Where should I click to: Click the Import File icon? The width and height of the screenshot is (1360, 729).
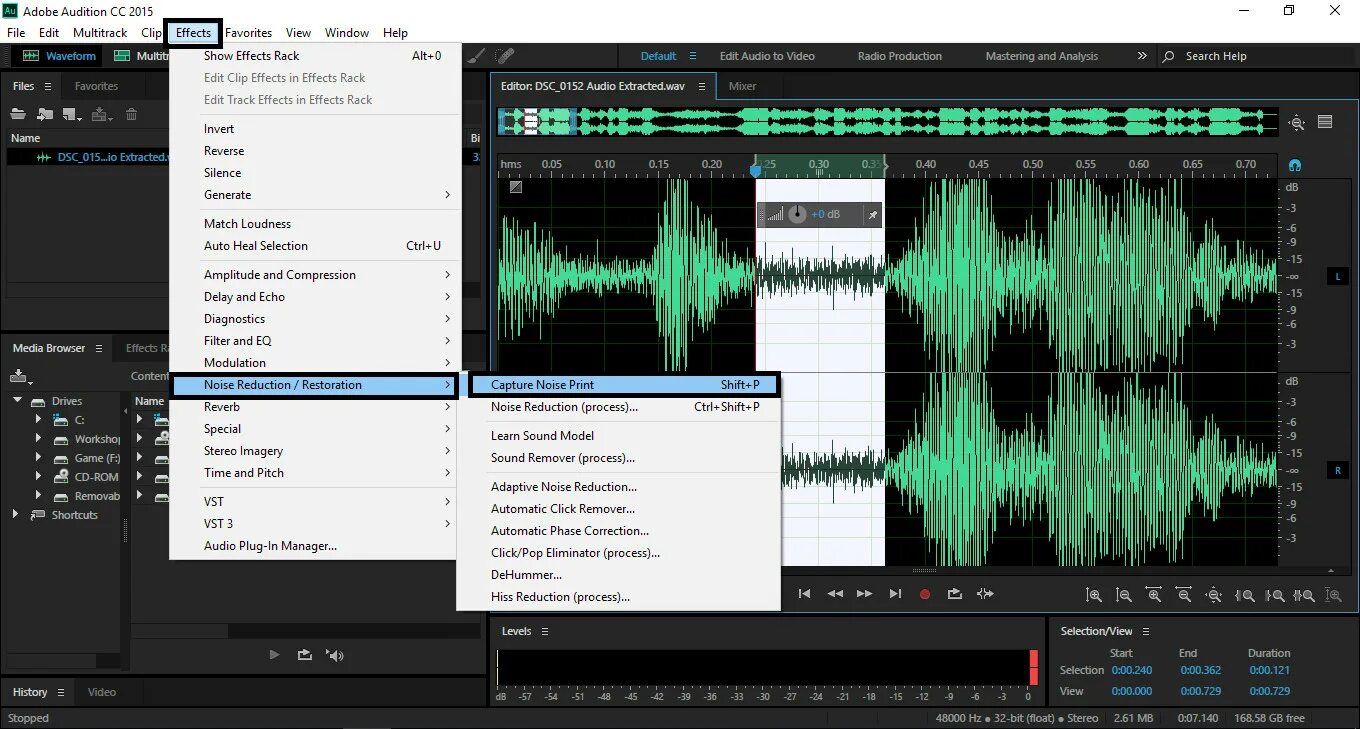click(44, 114)
